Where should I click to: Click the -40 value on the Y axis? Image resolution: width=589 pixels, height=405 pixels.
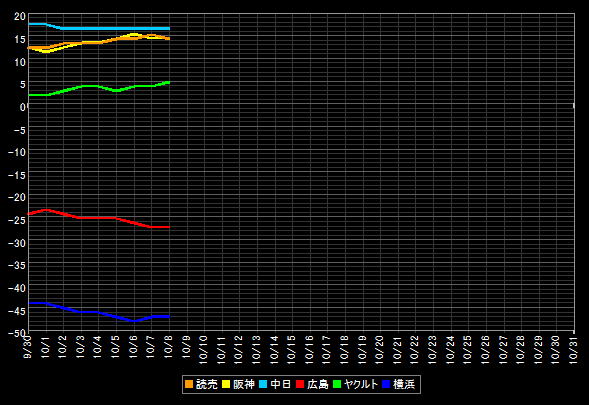click(17, 289)
